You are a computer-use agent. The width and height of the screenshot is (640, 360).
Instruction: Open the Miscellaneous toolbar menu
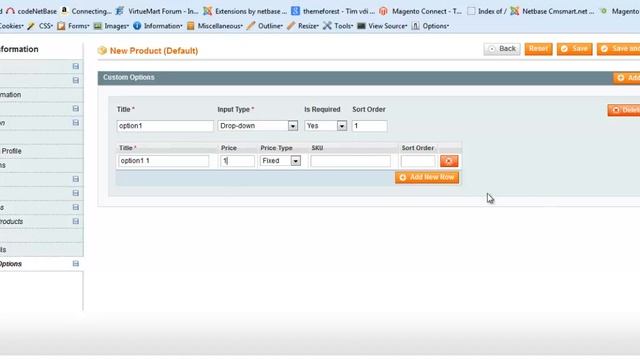click(215, 26)
